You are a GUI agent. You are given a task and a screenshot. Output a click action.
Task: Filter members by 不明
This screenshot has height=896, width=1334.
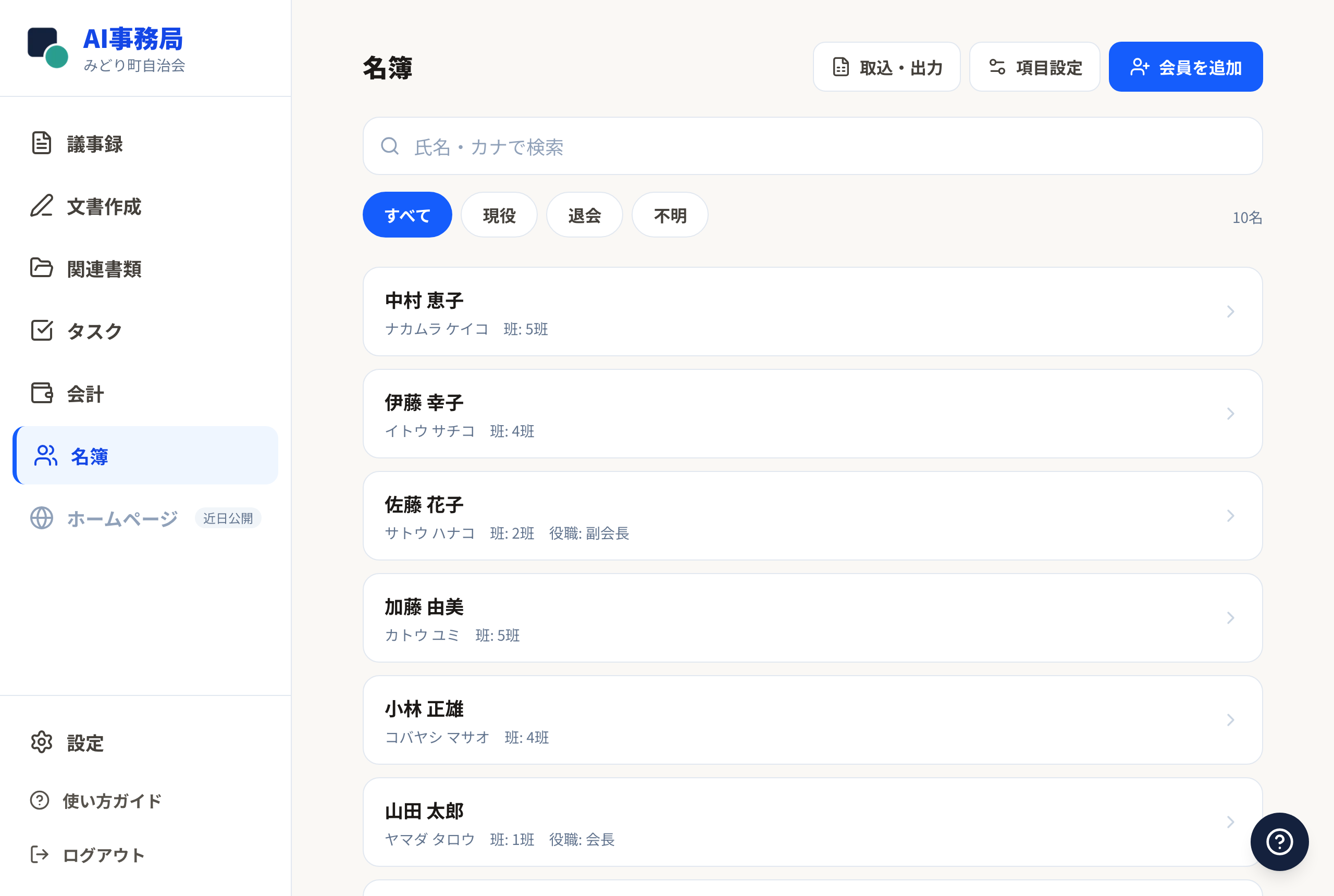point(670,215)
